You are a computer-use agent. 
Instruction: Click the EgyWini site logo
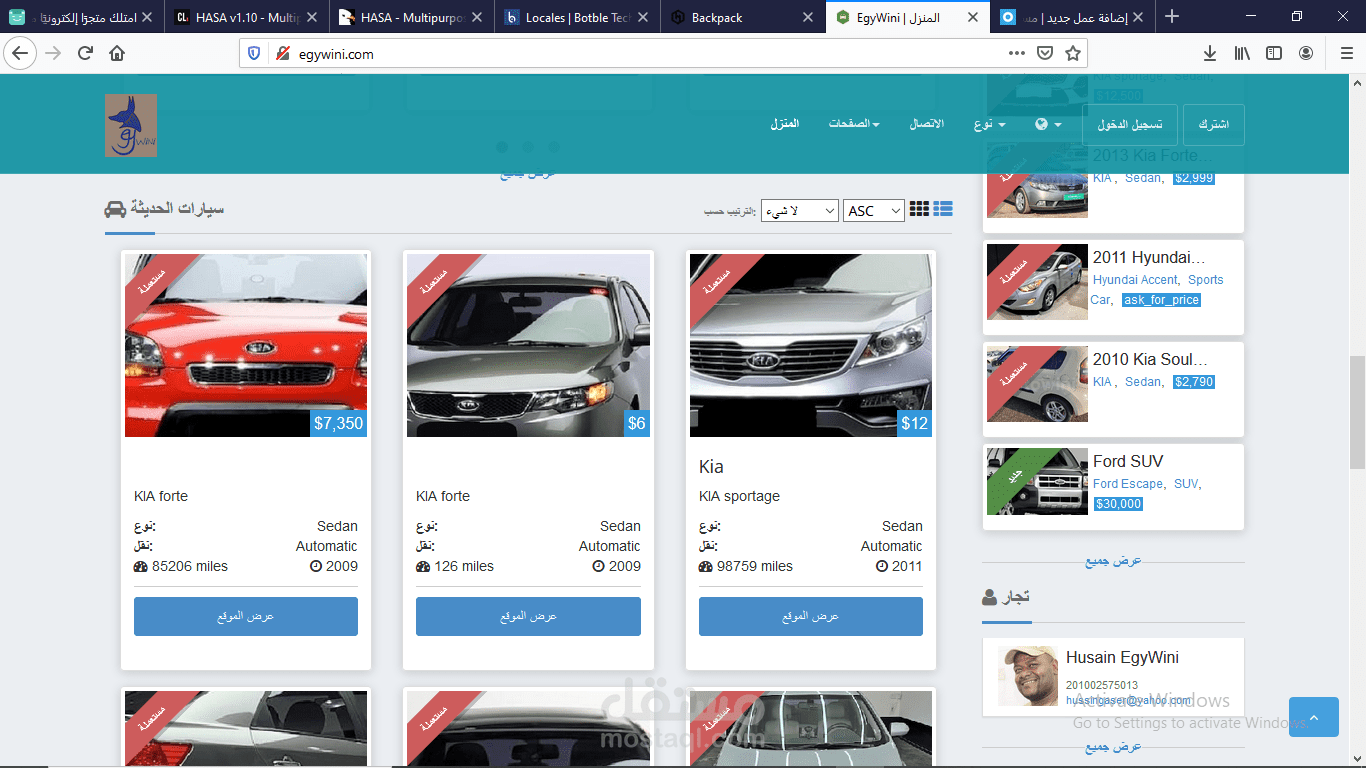coord(131,125)
